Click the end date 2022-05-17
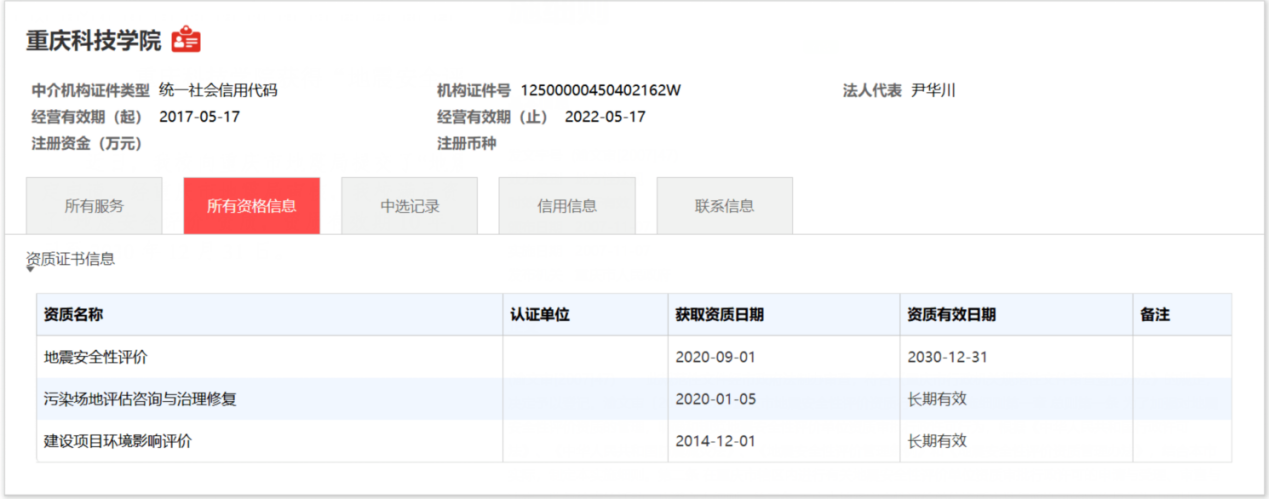This screenshot has width=1269, height=499. (605, 116)
